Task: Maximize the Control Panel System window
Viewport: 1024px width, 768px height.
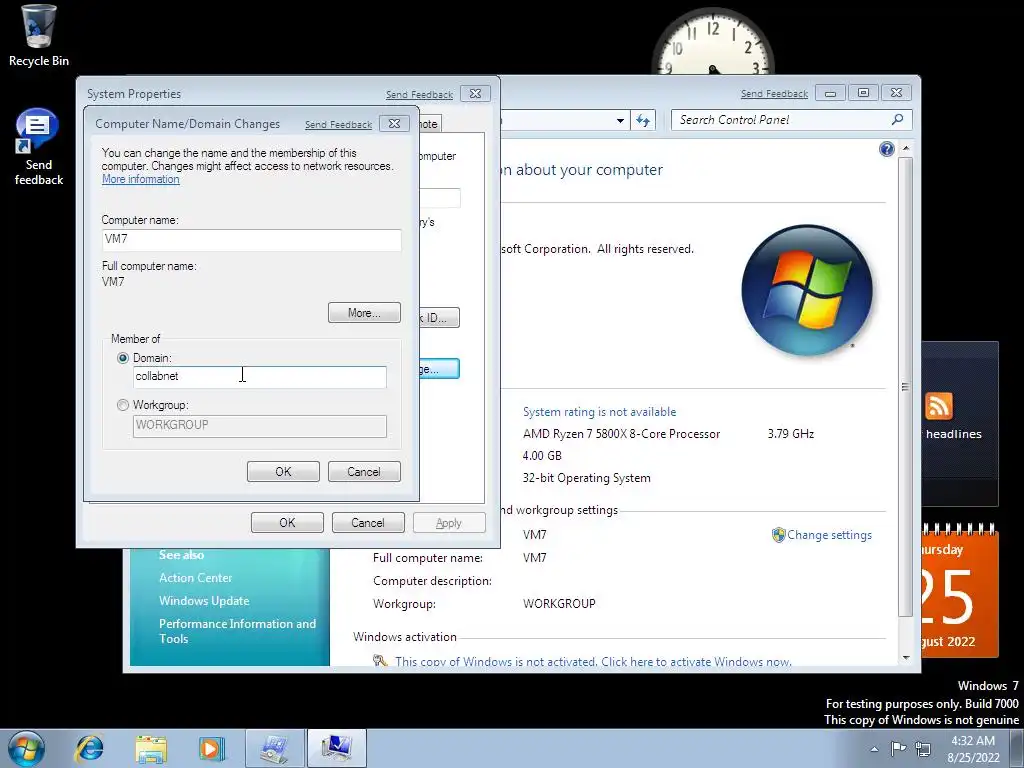Action: (x=863, y=93)
